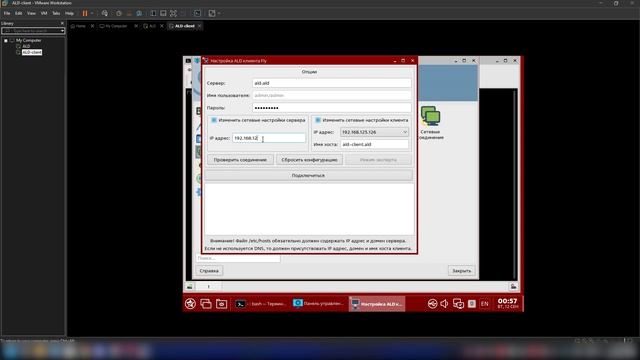The image size is (640, 360).
Task: Open the VMware console view icon
Action: 197,13
